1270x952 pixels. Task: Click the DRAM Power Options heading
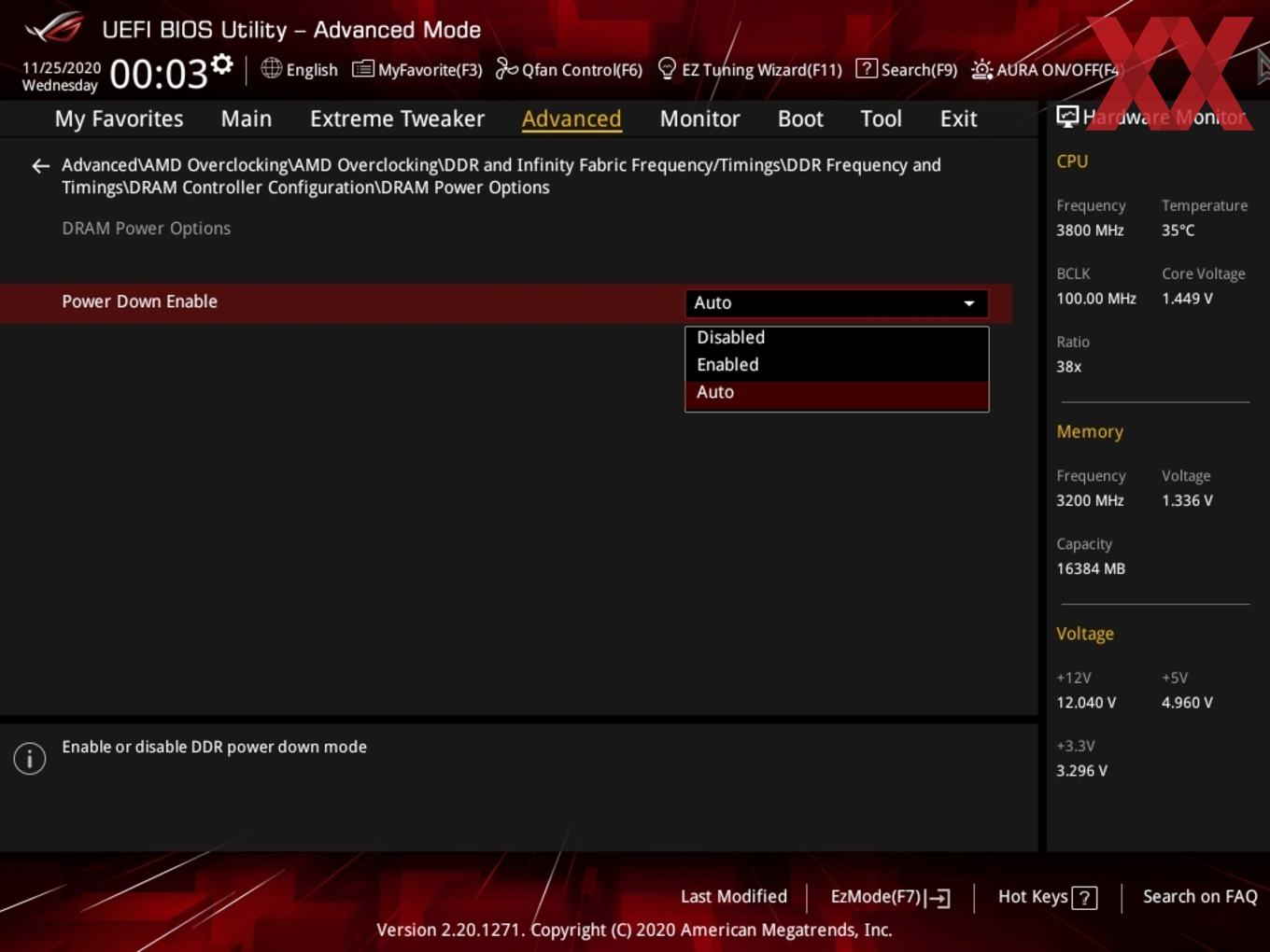(146, 229)
